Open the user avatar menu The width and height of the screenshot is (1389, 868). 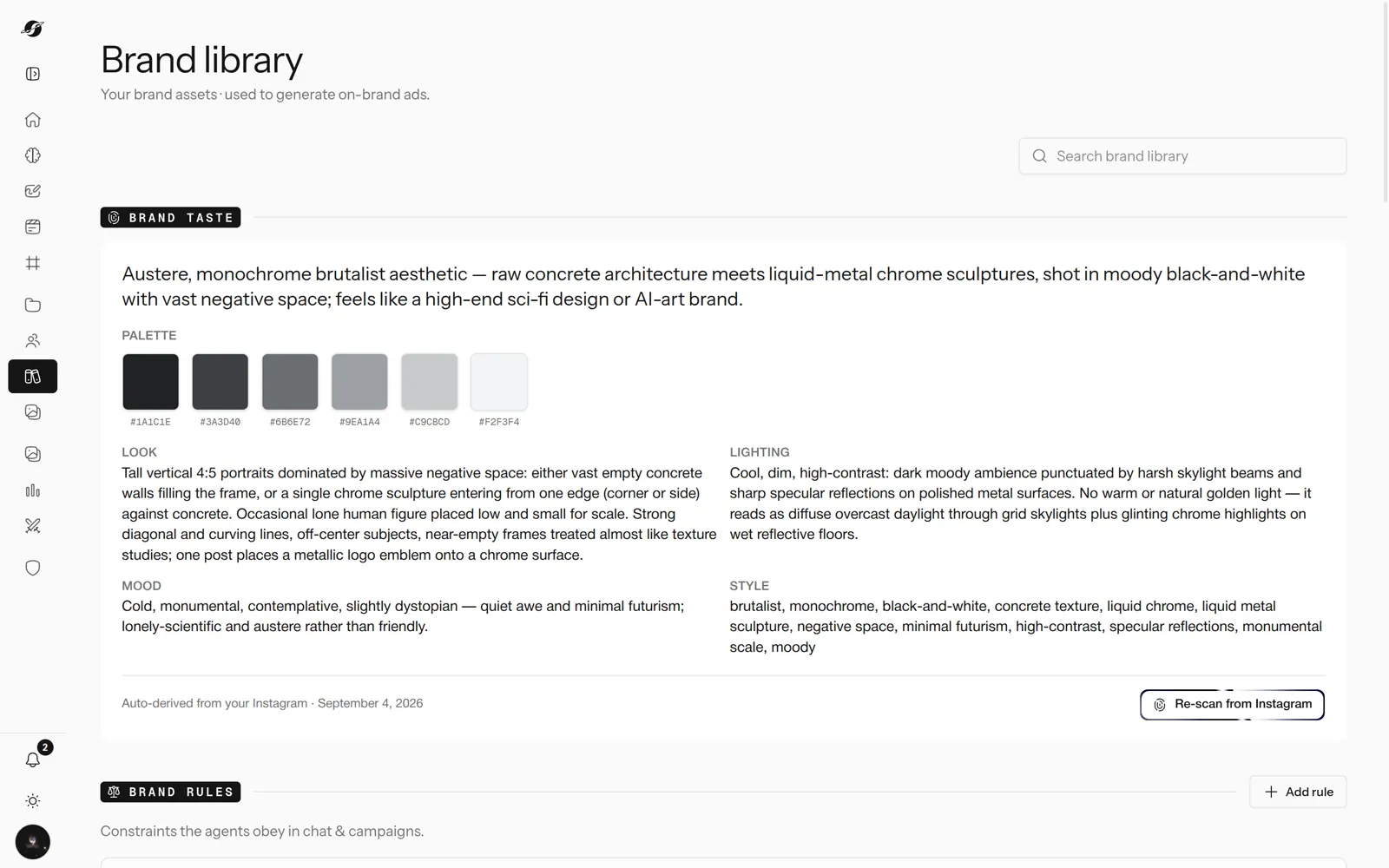pyautogui.click(x=33, y=842)
